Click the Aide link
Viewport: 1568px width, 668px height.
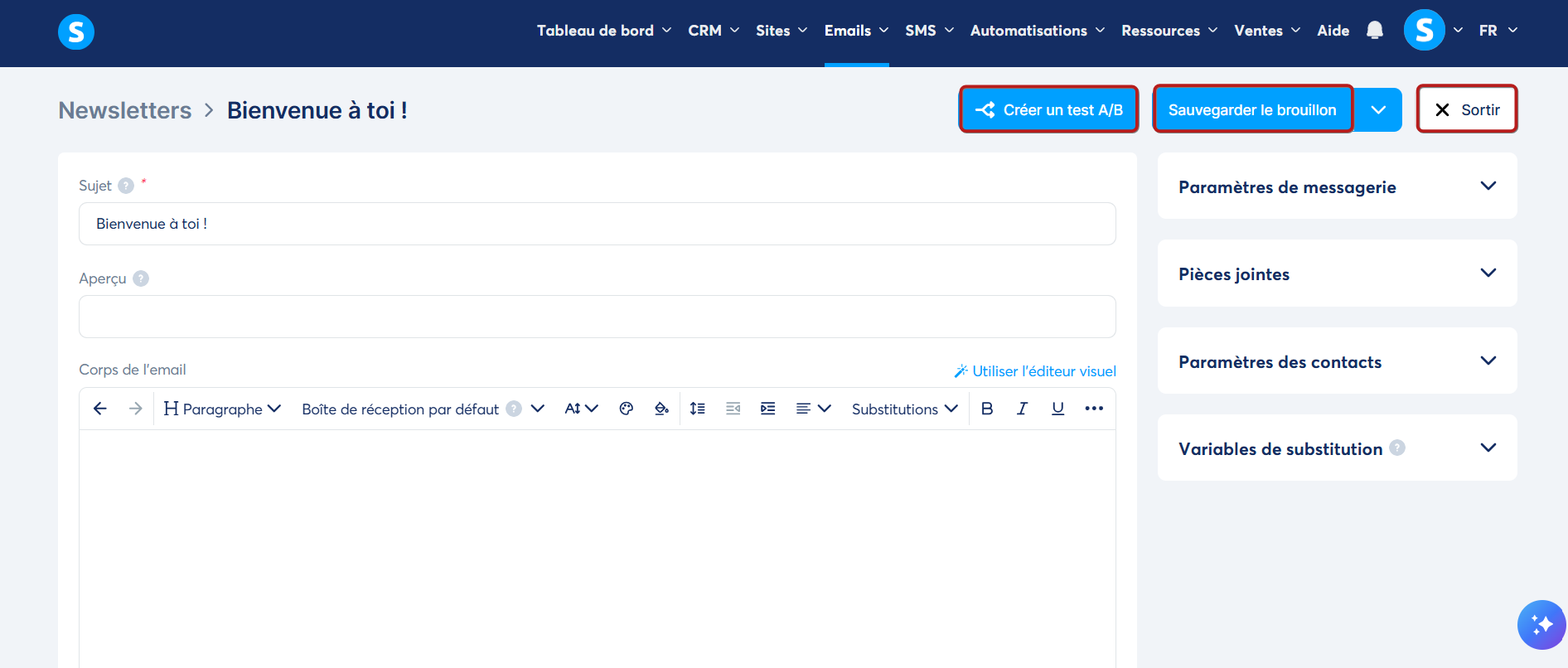click(x=1333, y=31)
